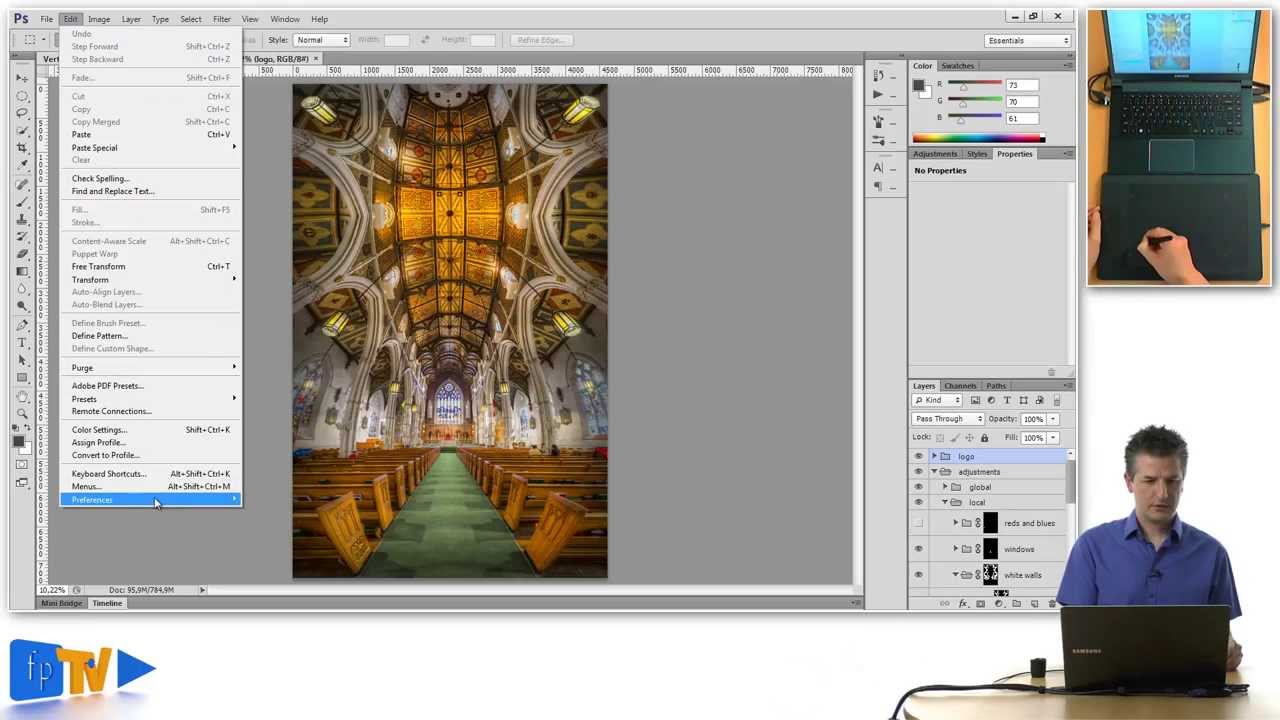Image resolution: width=1280 pixels, height=720 pixels.
Task: Select the Move tool in toolbox
Action: (22, 78)
